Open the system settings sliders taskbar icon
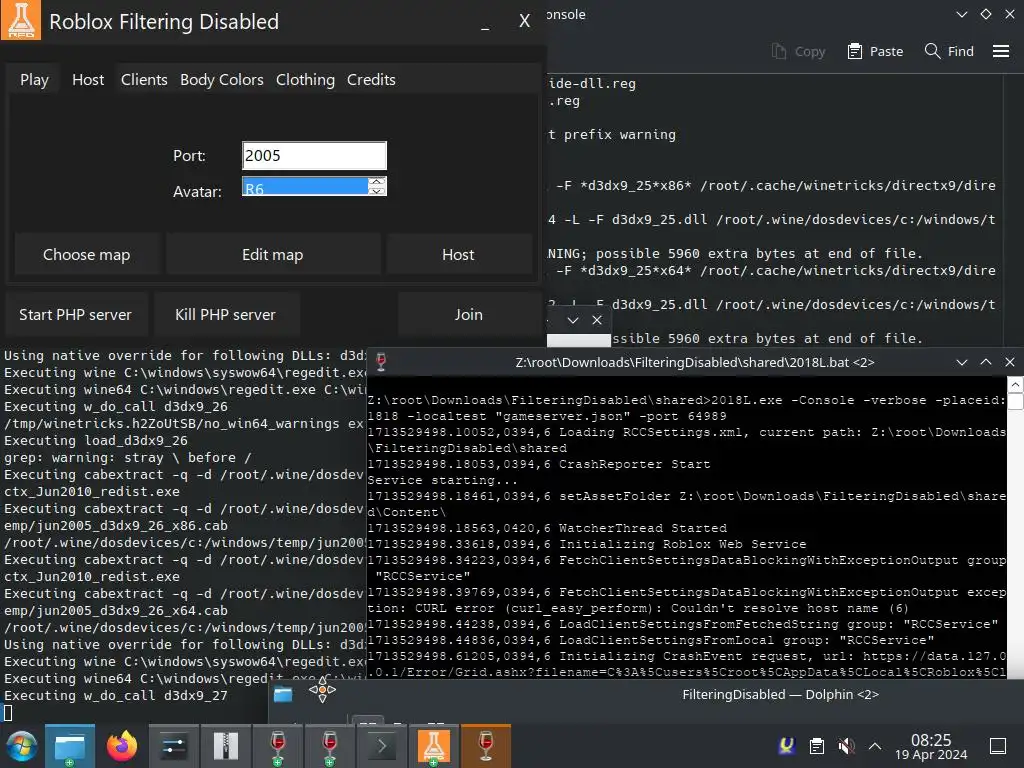 point(174,746)
